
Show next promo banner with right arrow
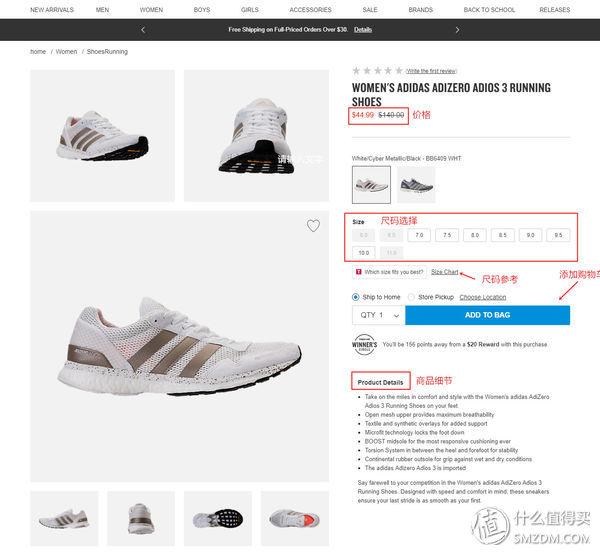[457, 30]
